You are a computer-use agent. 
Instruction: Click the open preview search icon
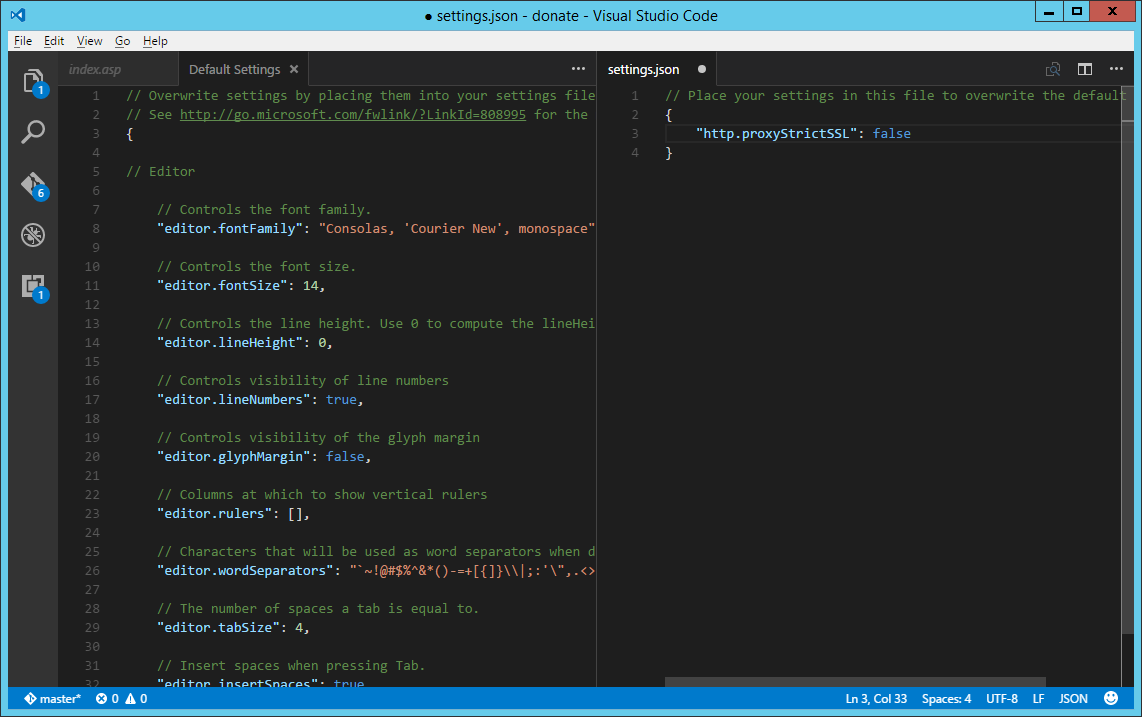click(x=1052, y=69)
